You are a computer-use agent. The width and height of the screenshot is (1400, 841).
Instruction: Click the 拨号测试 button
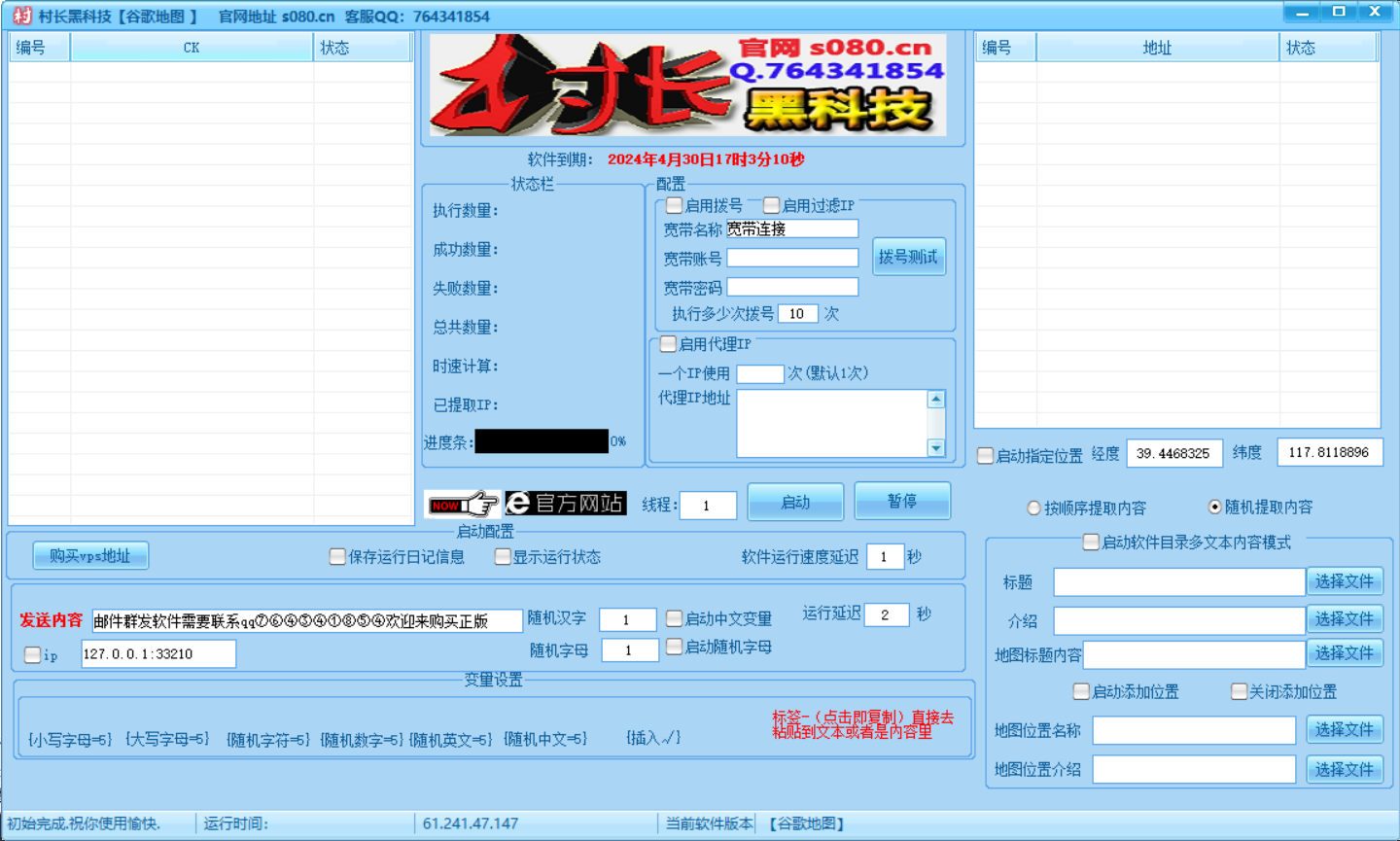click(908, 257)
